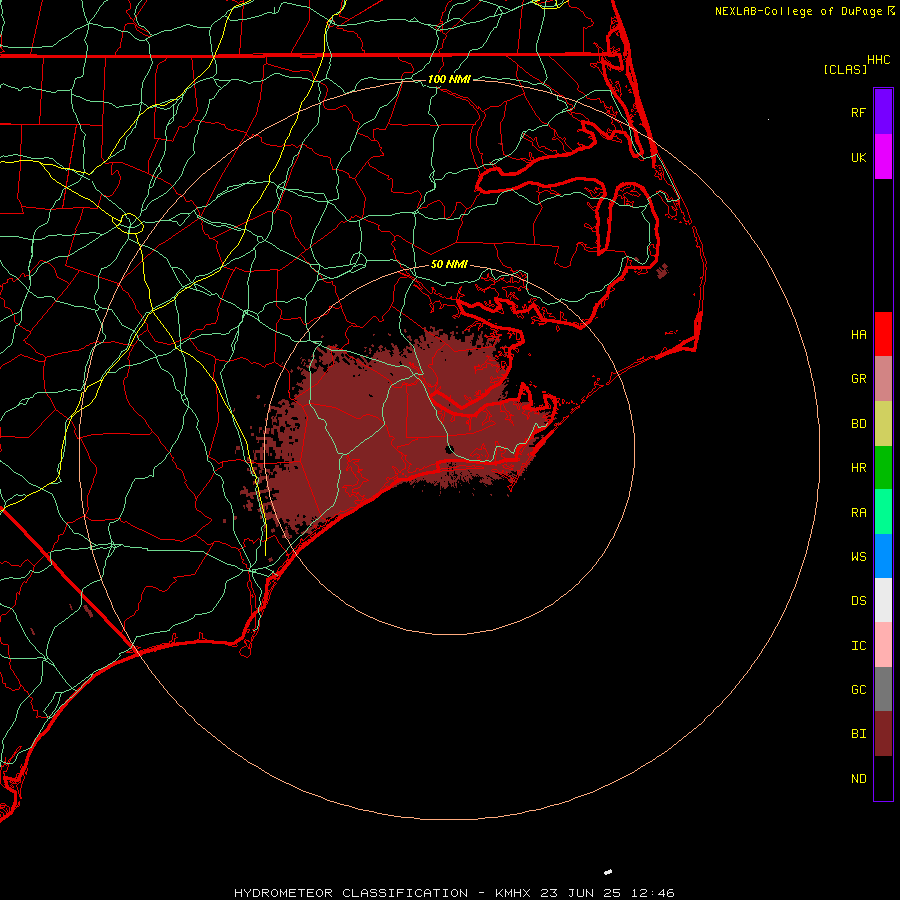
Task: Click the RF legend label
Action: [858, 112]
